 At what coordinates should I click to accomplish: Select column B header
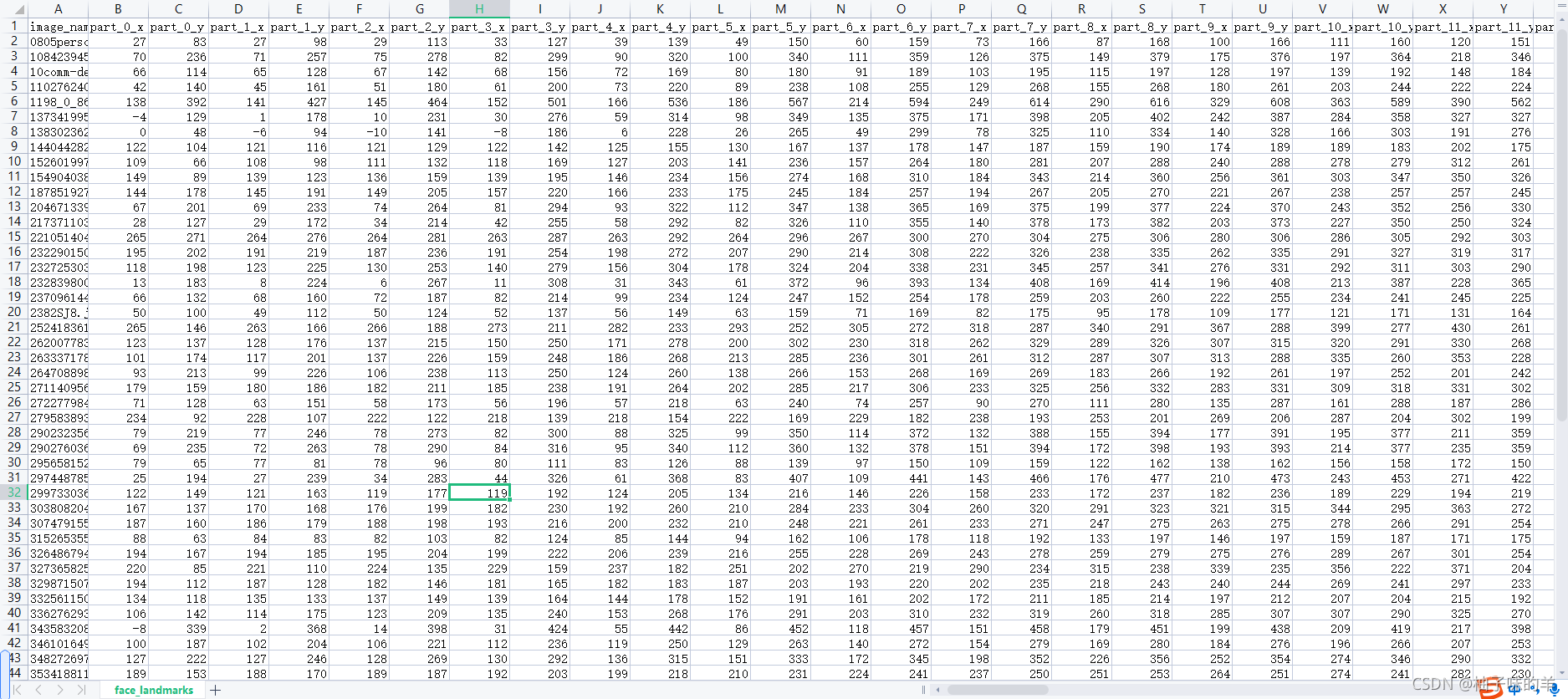point(118,8)
